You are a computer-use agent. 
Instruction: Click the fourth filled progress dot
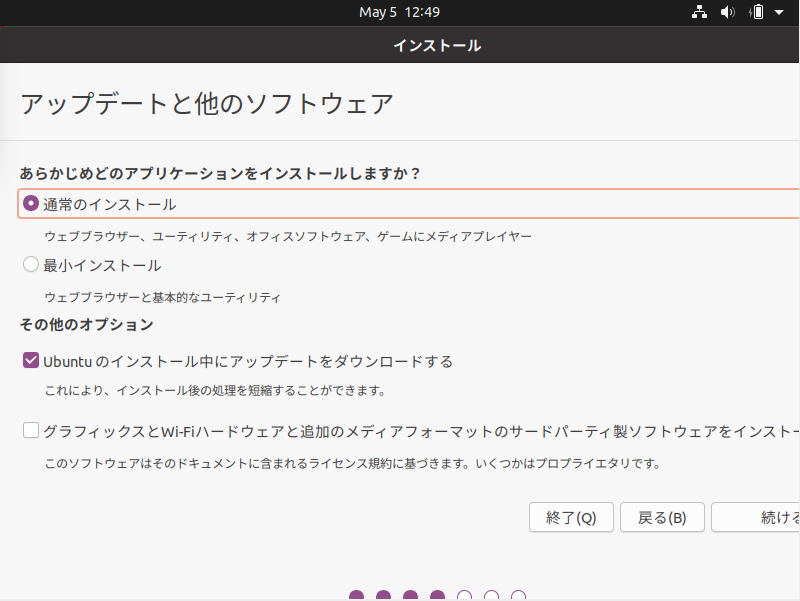tap(438, 595)
